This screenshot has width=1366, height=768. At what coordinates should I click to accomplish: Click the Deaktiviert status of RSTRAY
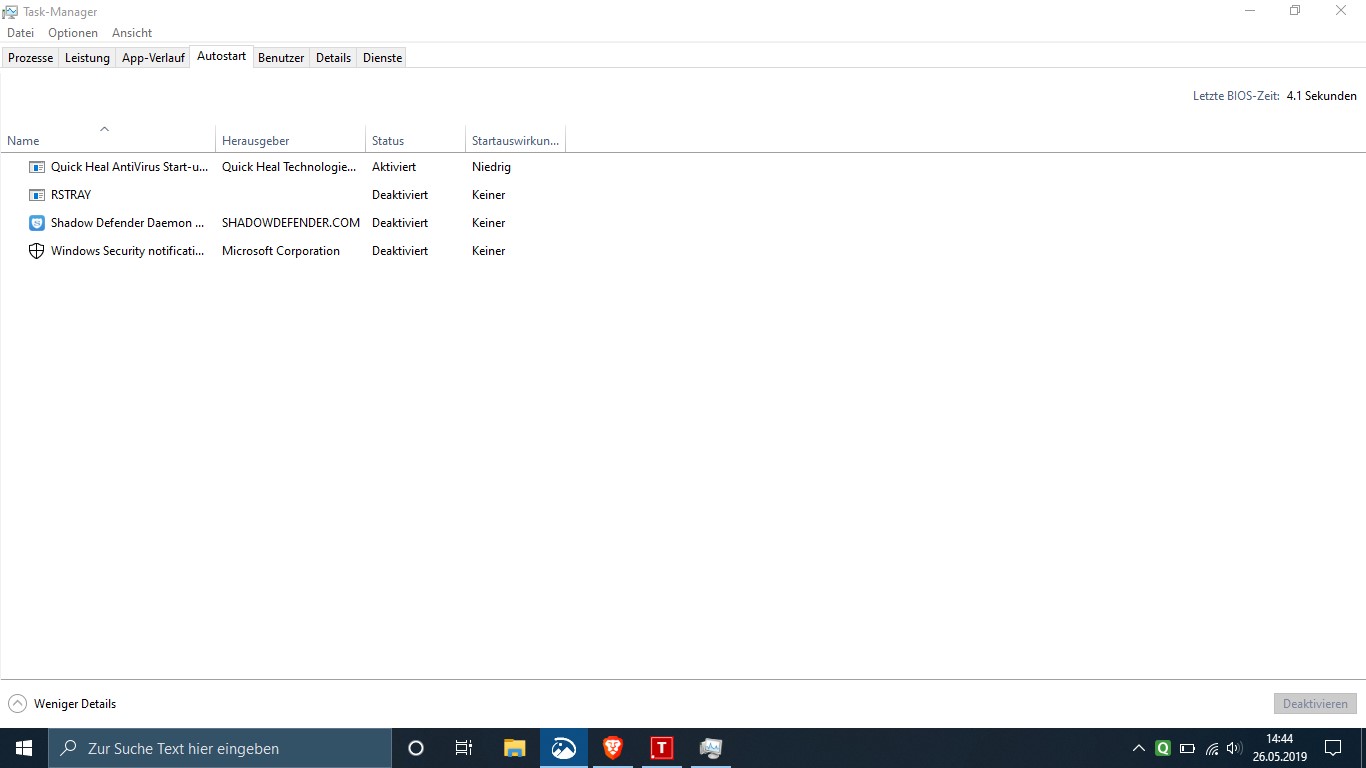coord(400,195)
